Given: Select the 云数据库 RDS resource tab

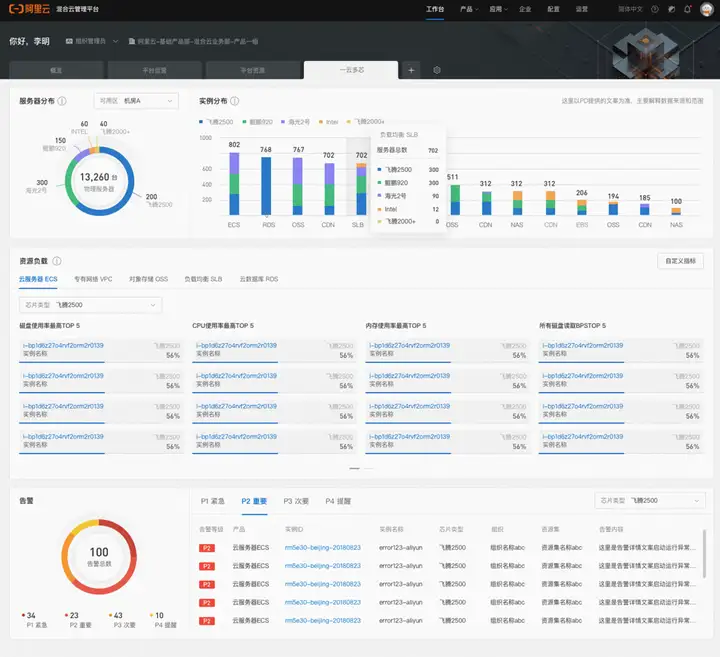Looking at the screenshot, I should pos(259,279).
